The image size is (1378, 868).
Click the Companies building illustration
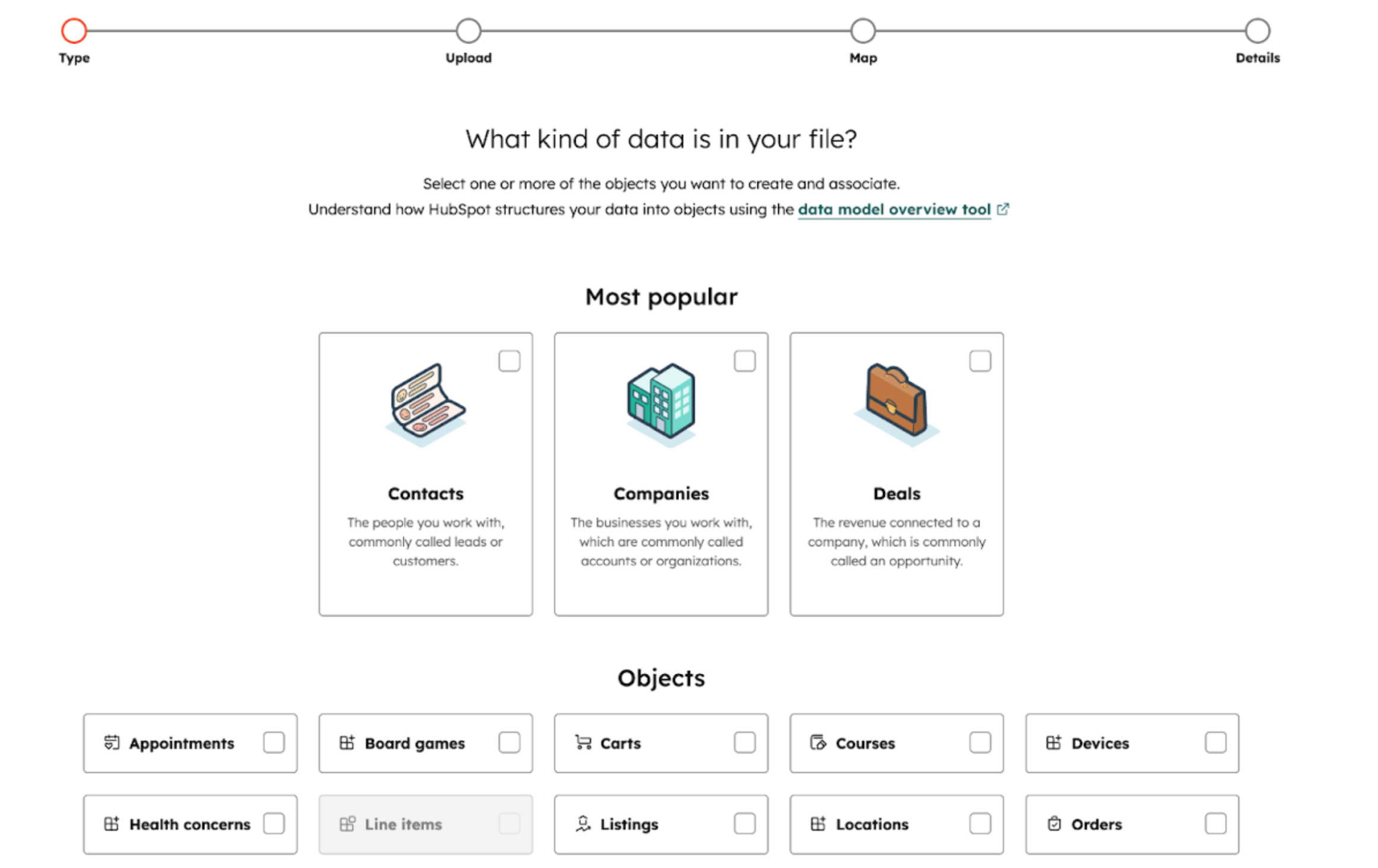pos(660,404)
